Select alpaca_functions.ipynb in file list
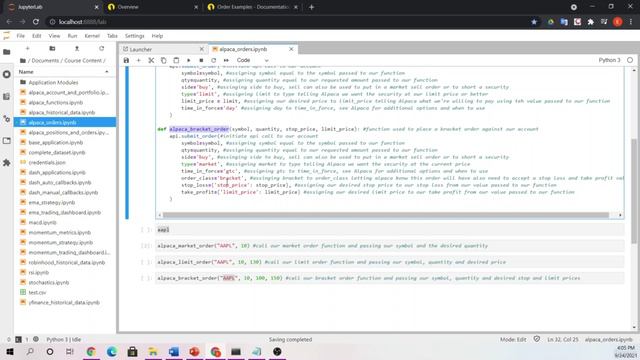Viewport: 640px width, 360px height. point(65,102)
